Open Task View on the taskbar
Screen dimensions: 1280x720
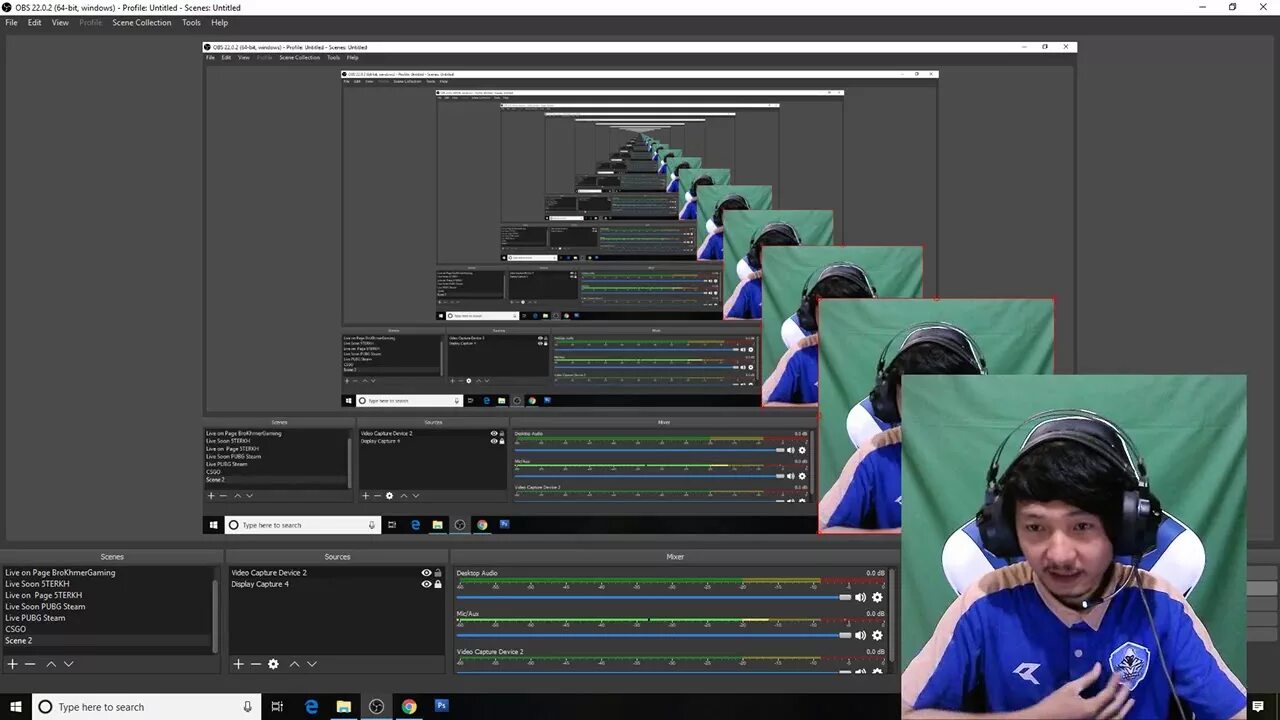tap(277, 707)
